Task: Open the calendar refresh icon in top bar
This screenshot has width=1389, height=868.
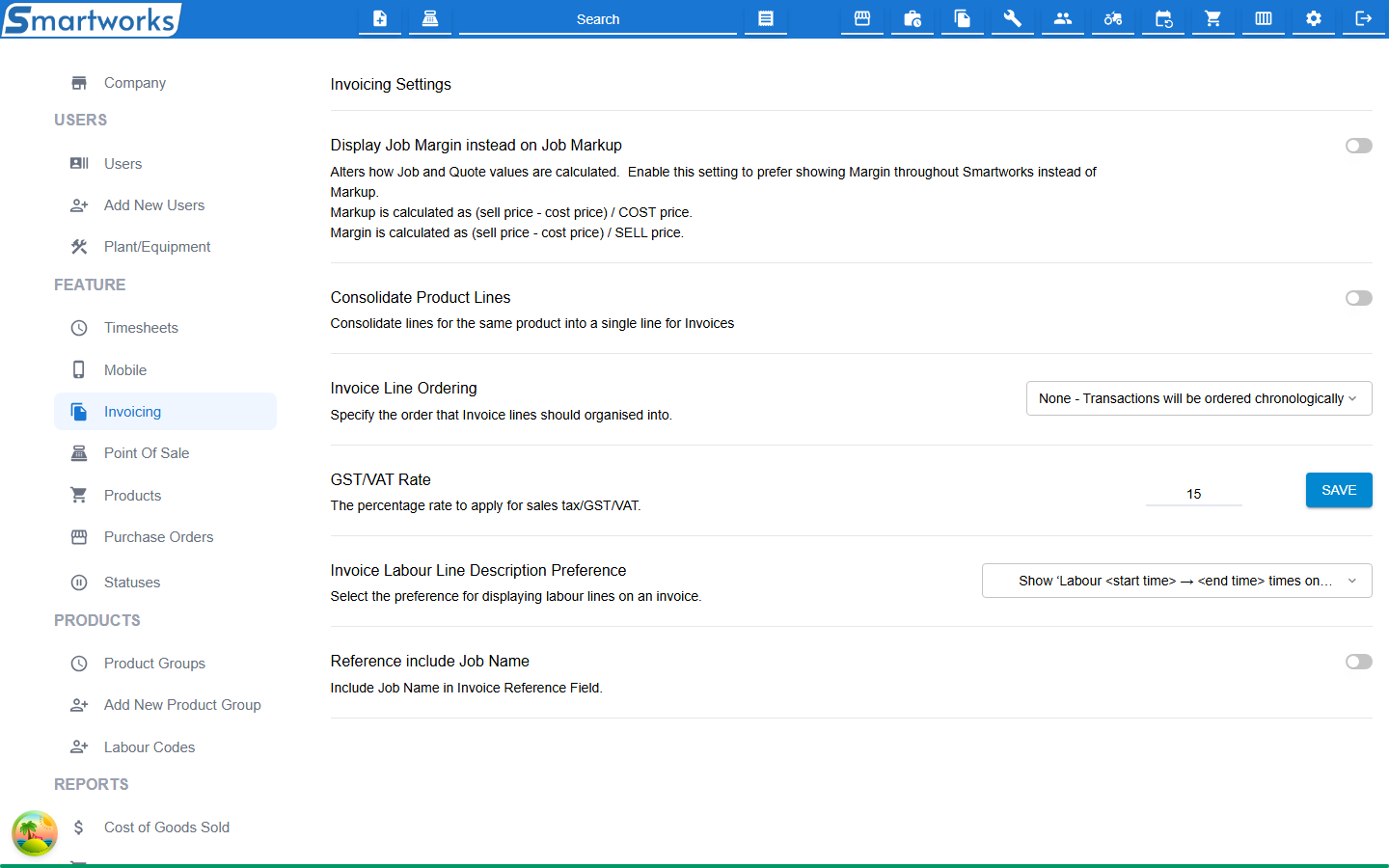Action: pyautogui.click(x=1163, y=18)
